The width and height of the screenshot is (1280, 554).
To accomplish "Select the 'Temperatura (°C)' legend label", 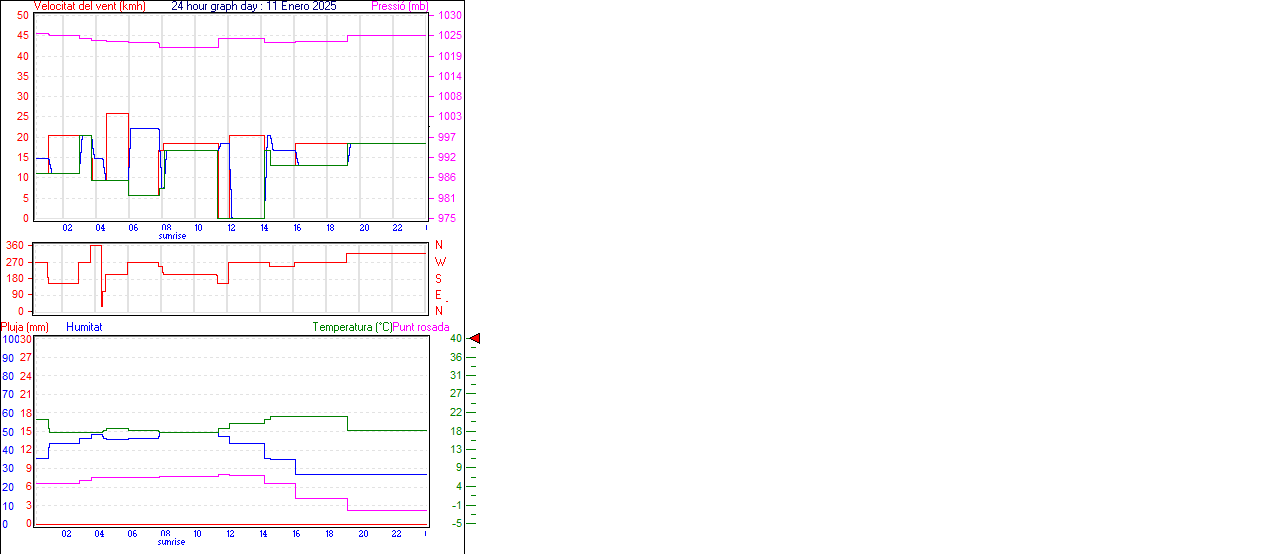I will pos(352,327).
